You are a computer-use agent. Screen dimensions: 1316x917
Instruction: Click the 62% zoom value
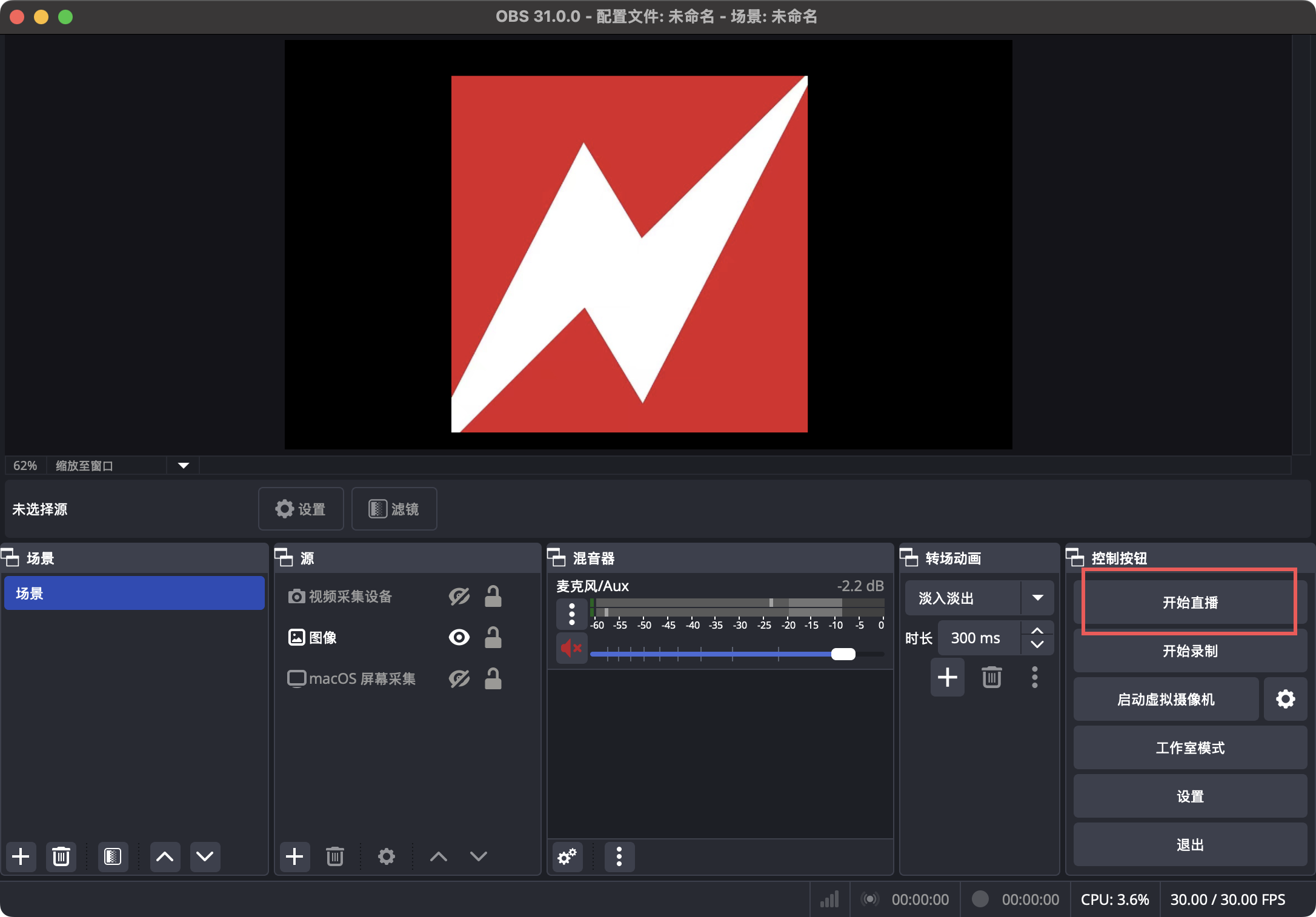pos(25,466)
